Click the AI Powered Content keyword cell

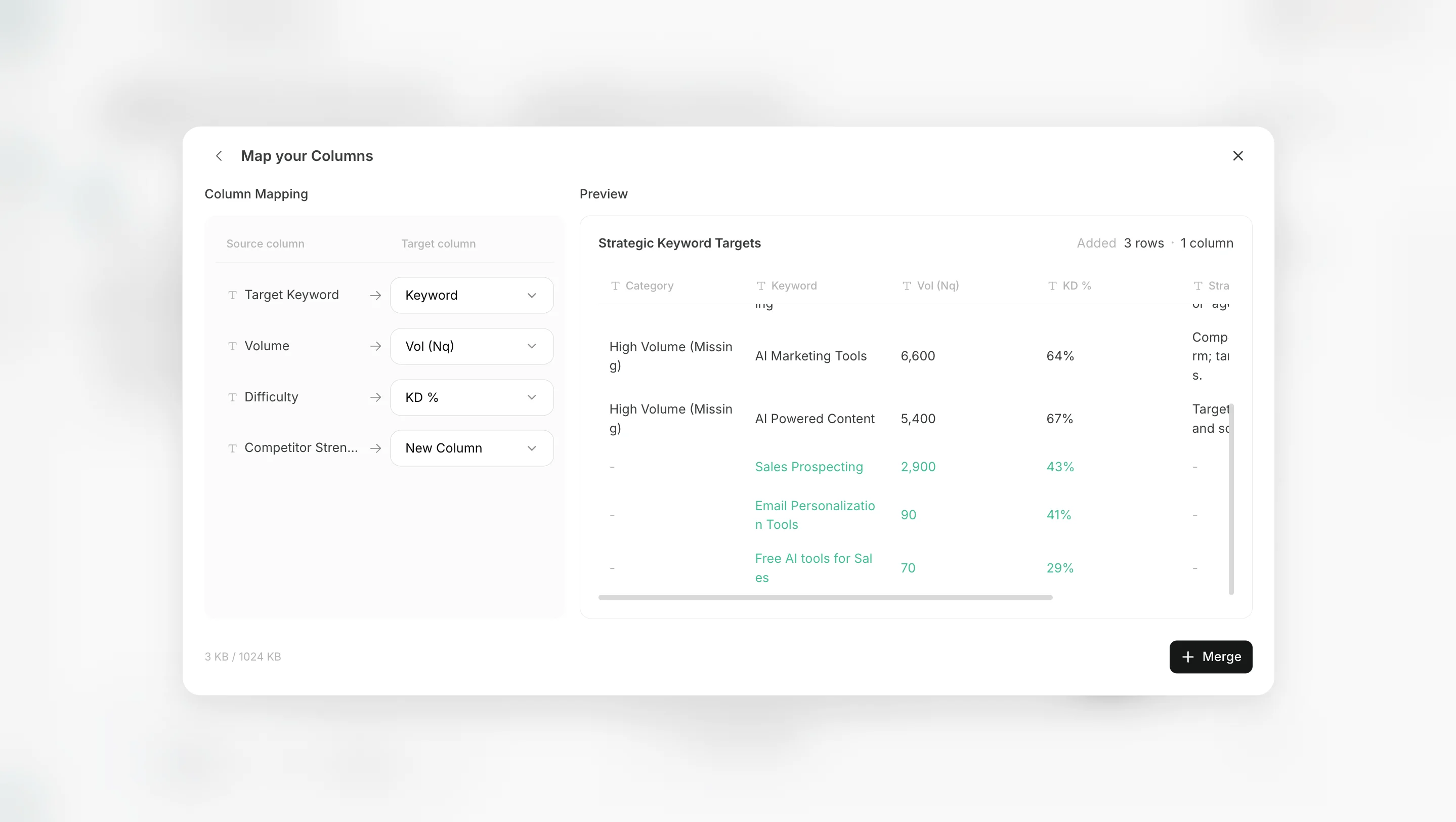pos(815,419)
